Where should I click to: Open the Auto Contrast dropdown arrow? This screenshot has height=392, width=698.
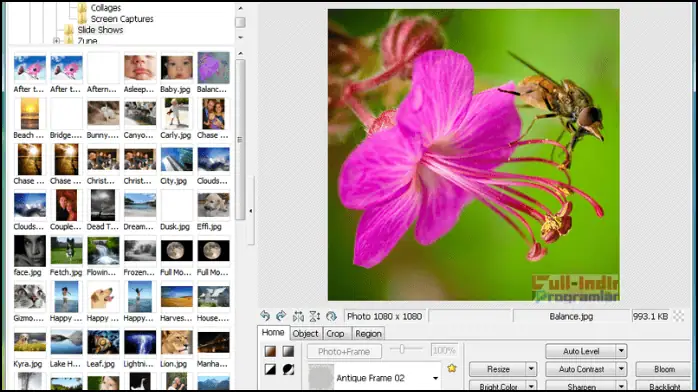(x=621, y=369)
